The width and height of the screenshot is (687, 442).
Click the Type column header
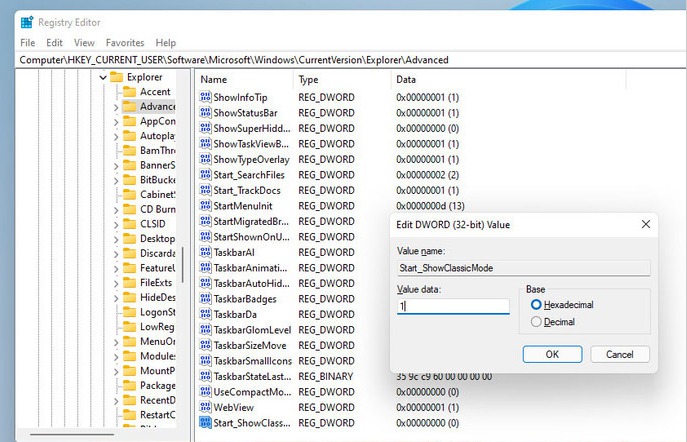(x=342, y=79)
